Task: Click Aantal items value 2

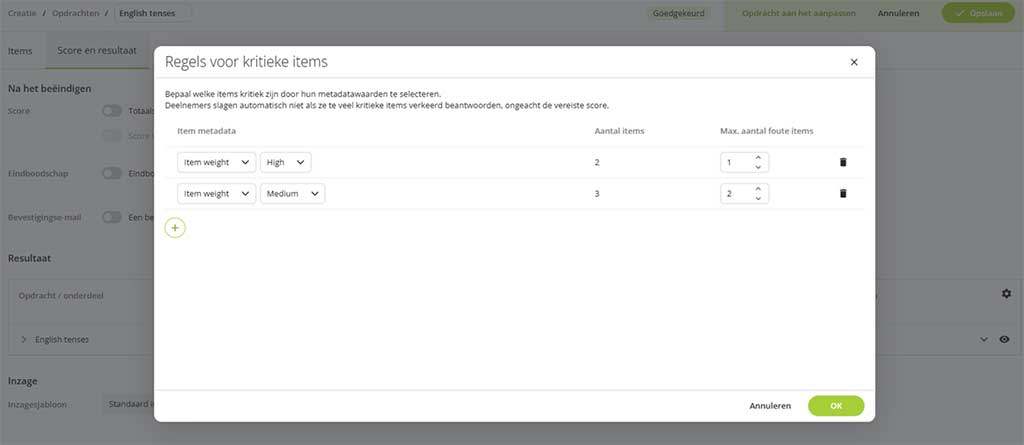Action: pos(597,162)
